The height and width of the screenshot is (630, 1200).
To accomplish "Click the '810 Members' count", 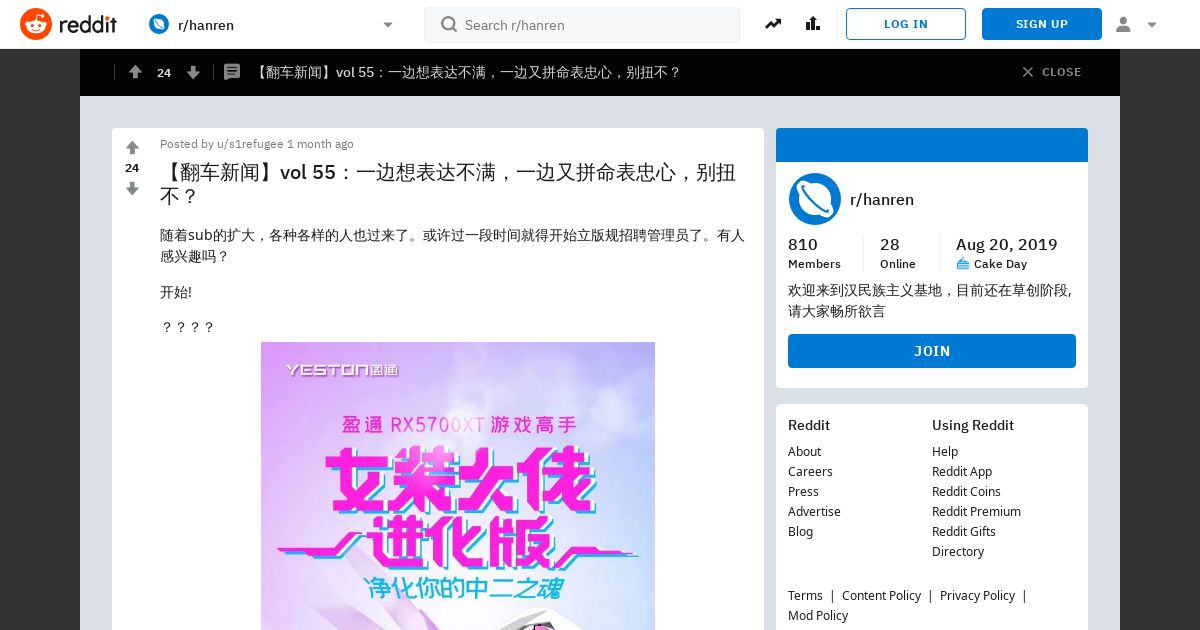I will (814, 253).
